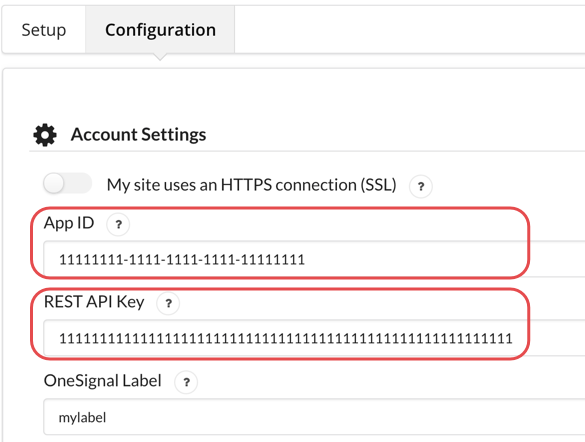Click the App ID field label
Viewport: 585px width, 442px height.
(x=69, y=223)
